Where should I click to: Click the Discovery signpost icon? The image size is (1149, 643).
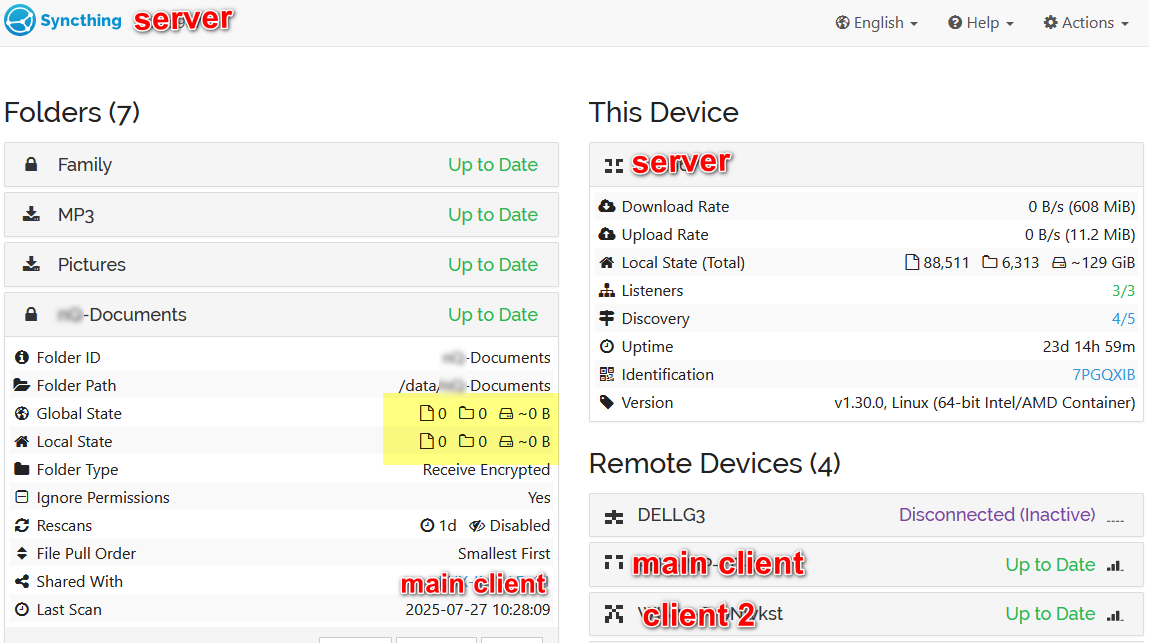coord(607,318)
